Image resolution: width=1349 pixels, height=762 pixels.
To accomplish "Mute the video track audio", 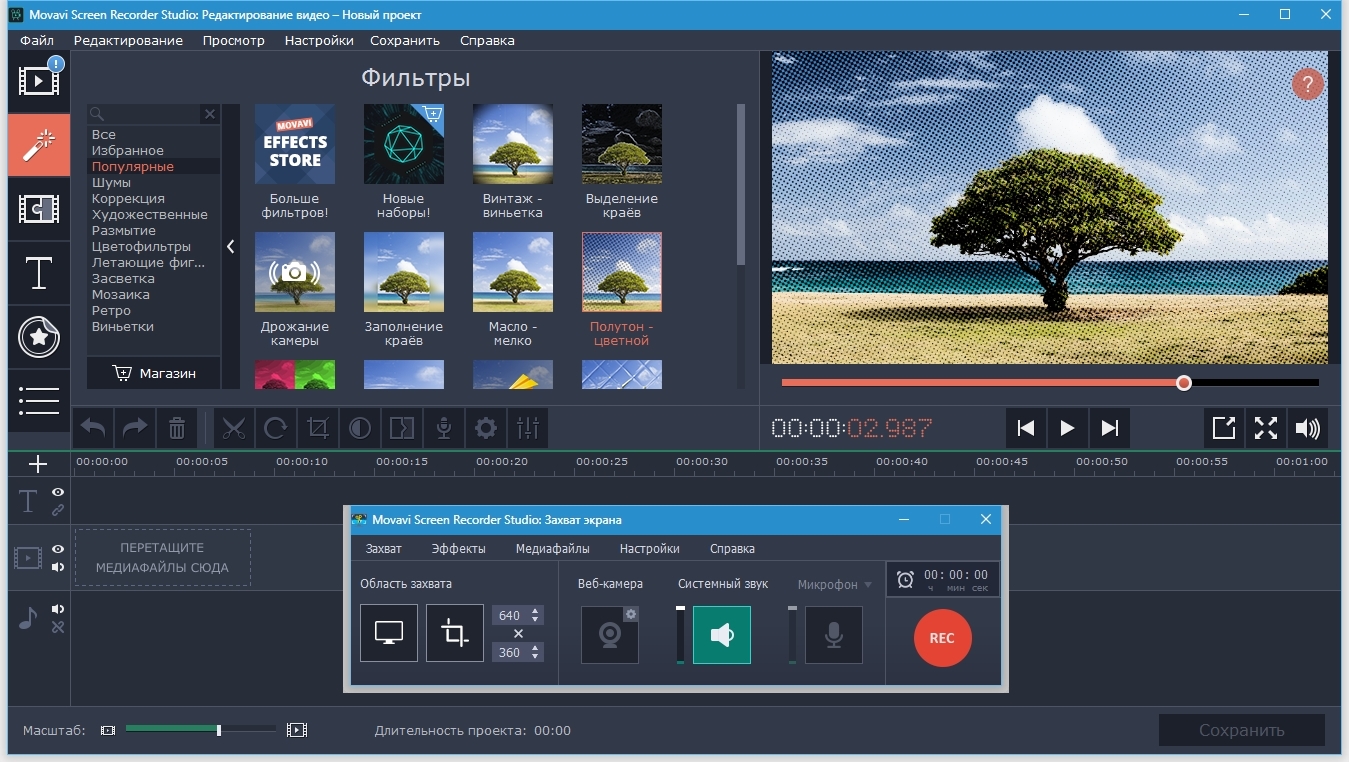I will coord(58,567).
